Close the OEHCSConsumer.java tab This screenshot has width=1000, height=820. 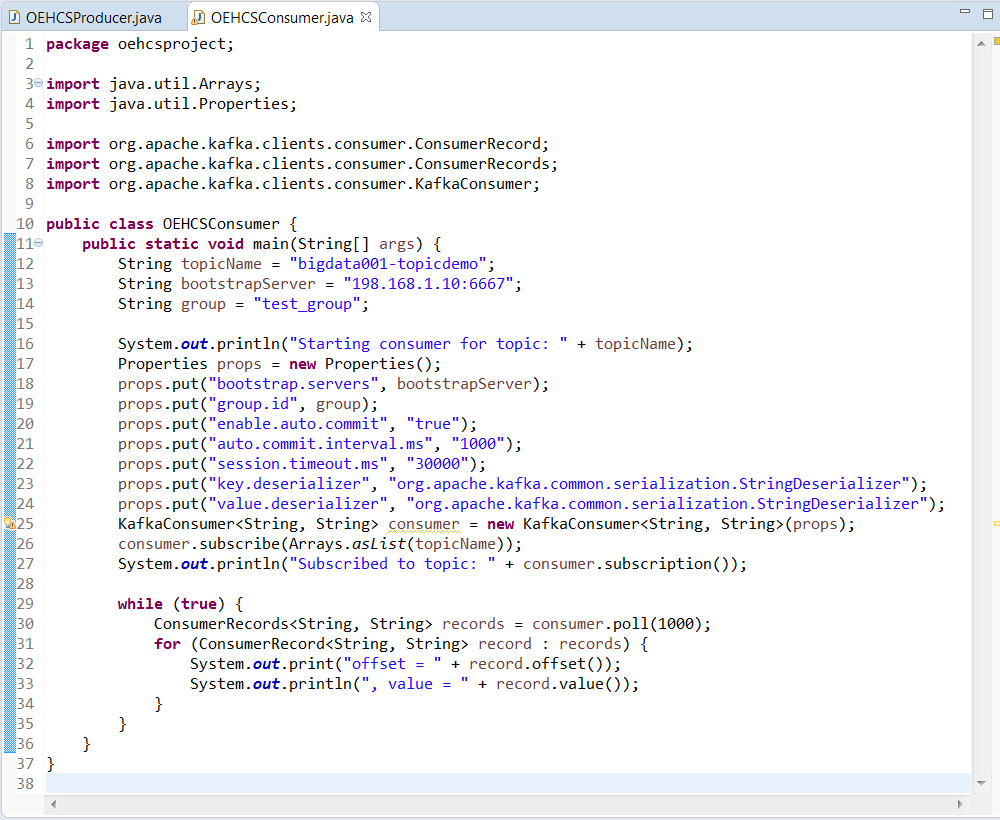click(366, 17)
